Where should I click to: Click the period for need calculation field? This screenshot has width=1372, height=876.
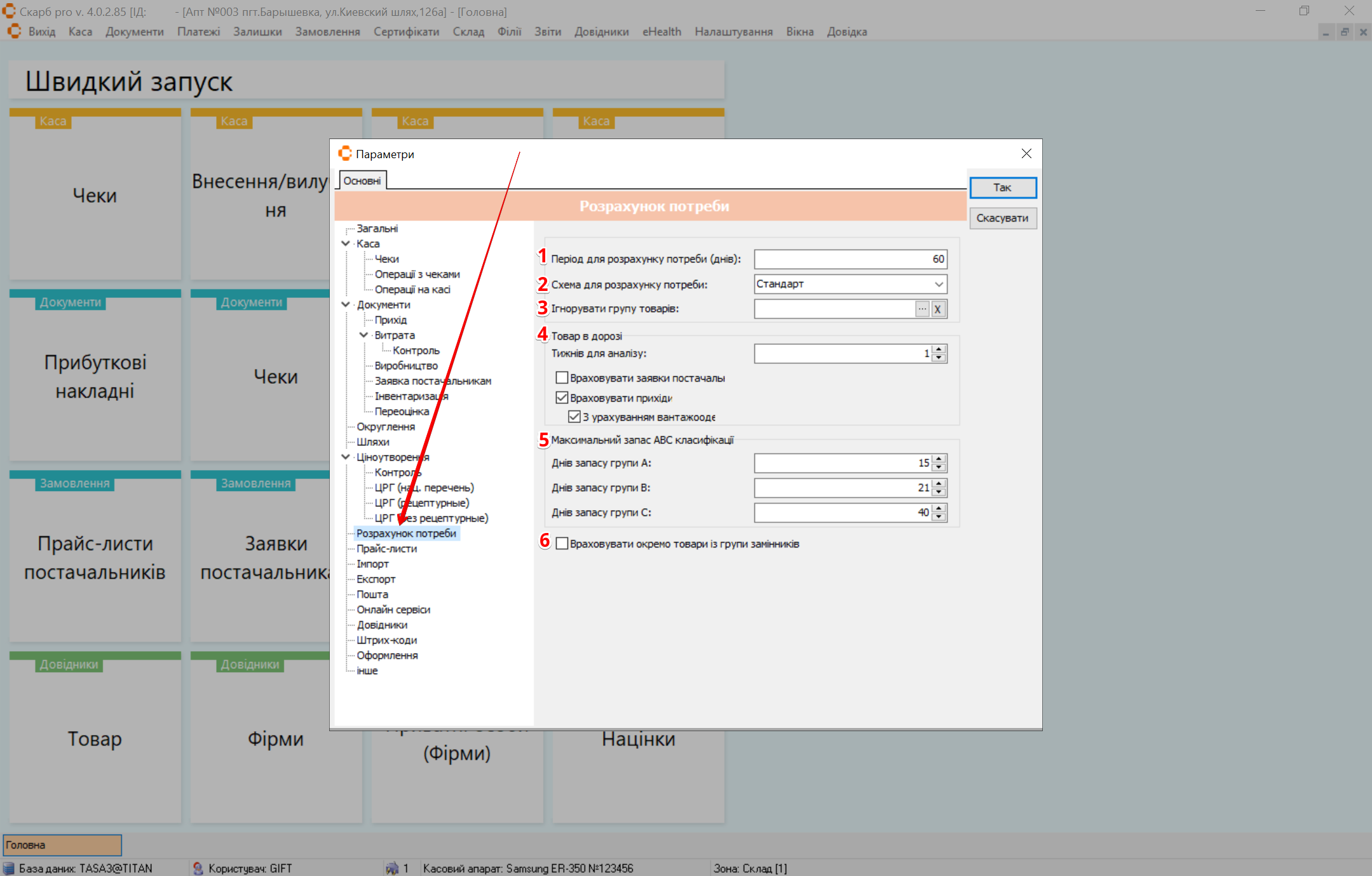pos(850,259)
